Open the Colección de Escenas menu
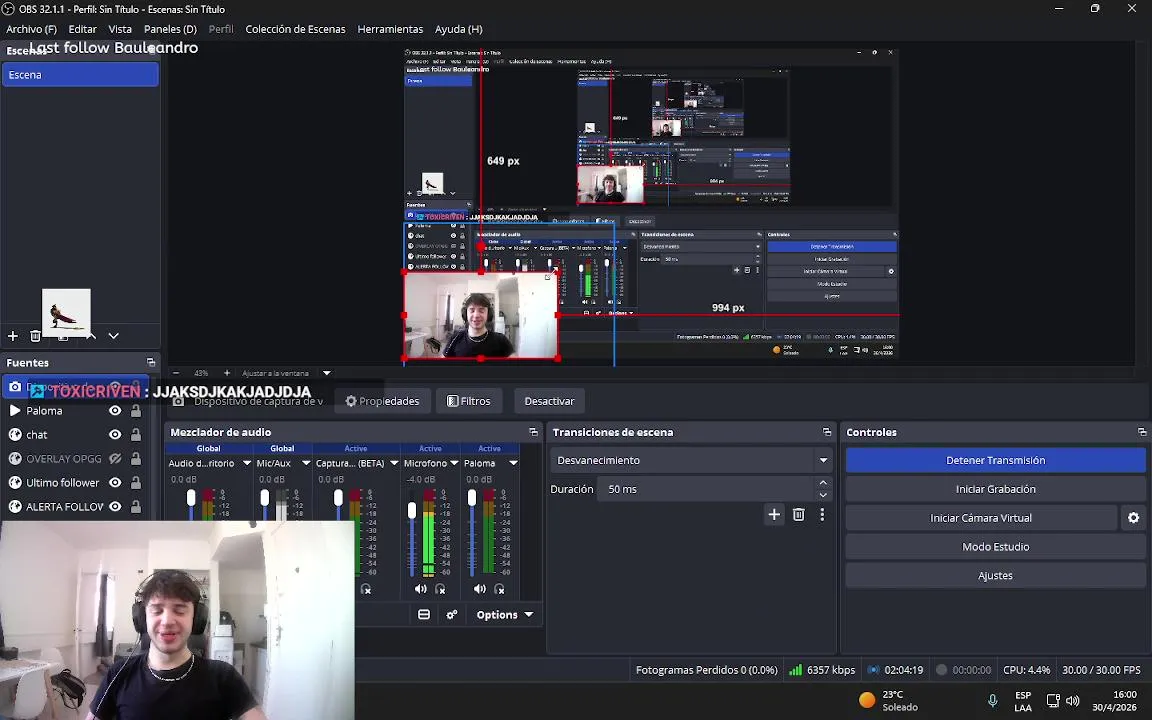This screenshot has height=720, width=1152. 295,29
